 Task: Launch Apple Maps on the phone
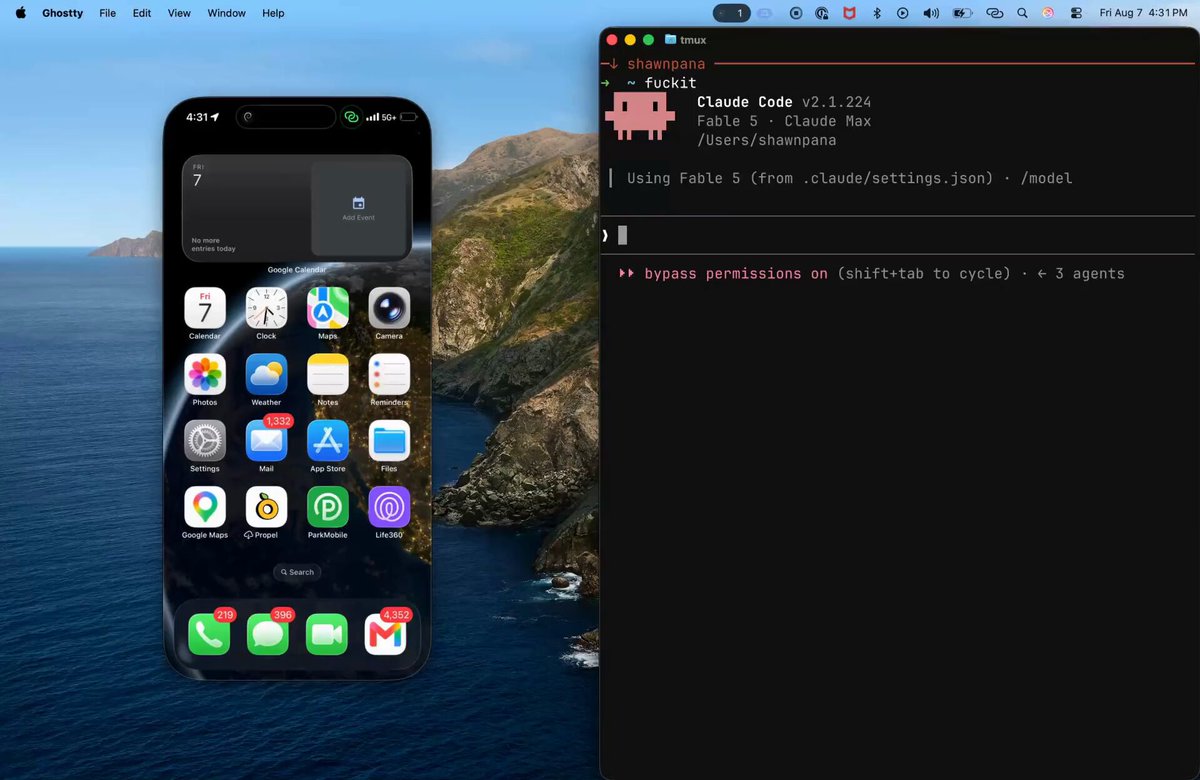click(x=328, y=308)
